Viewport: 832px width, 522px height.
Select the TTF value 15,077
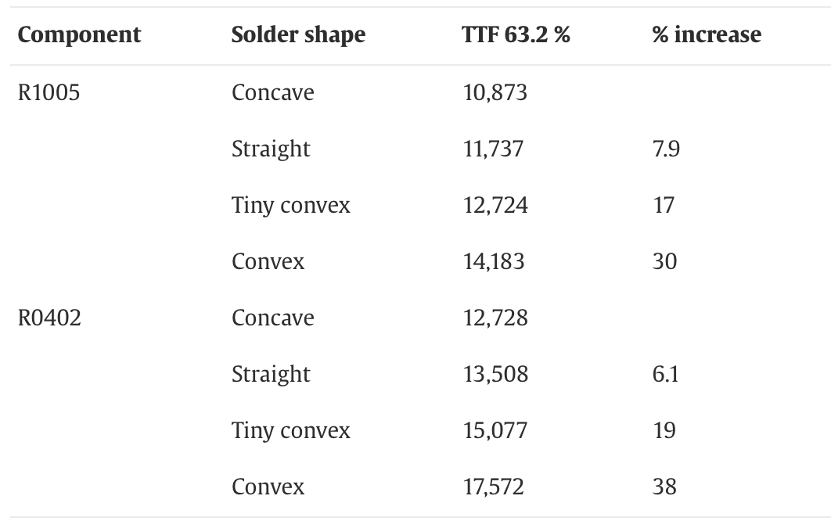[494, 431]
